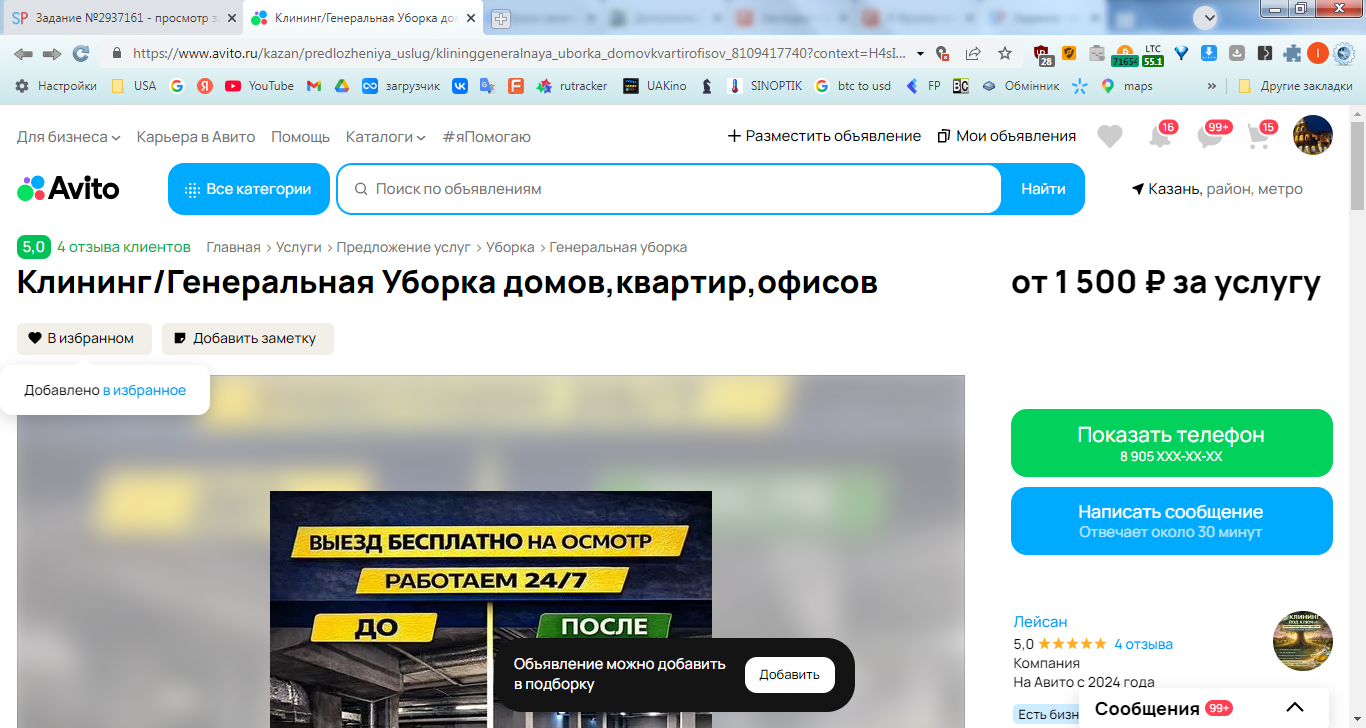Click Добавить заметку button
The width and height of the screenshot is (1366, 728).
tap(248, 339)
